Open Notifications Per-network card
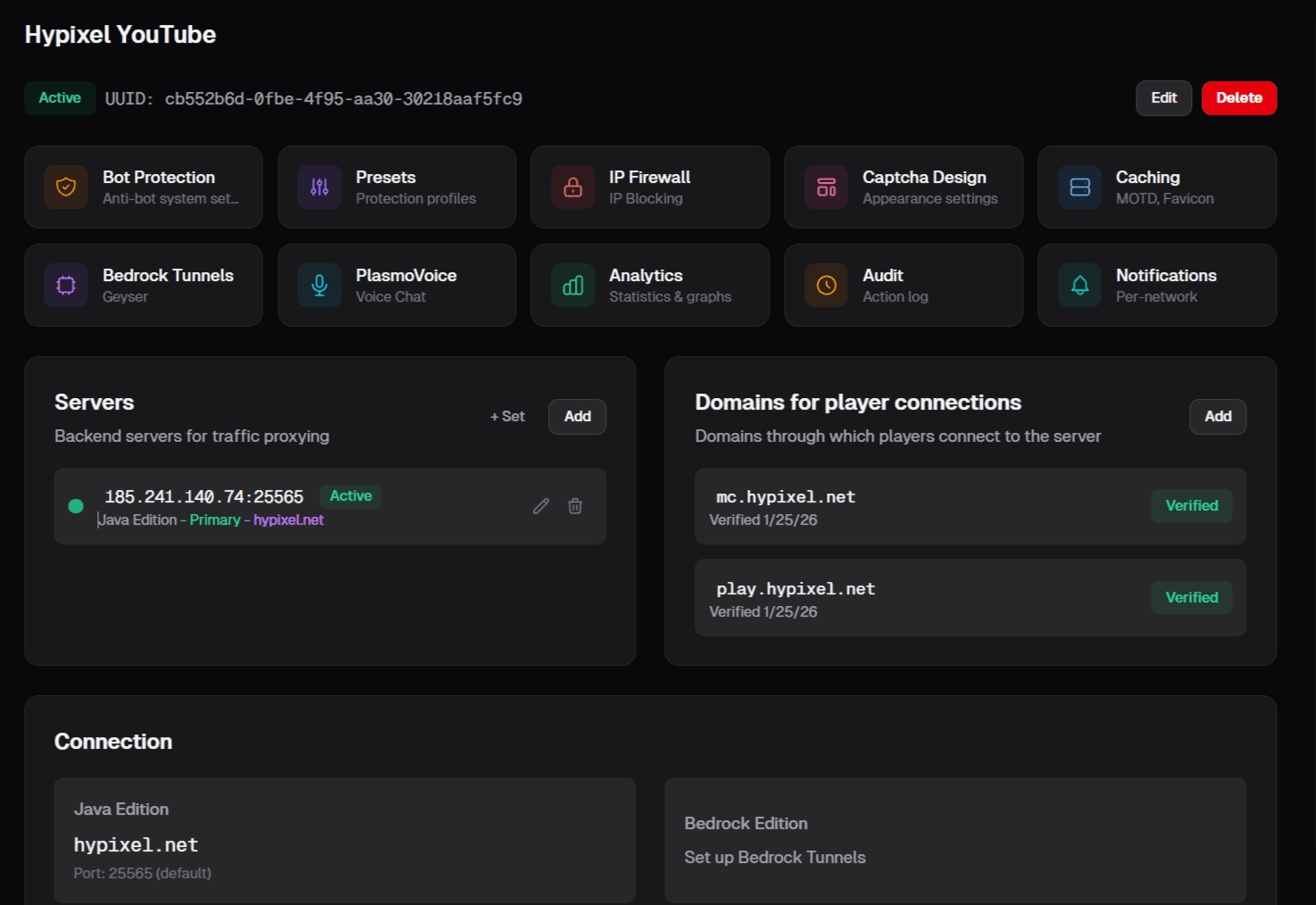This screenshot has height=905, width=1316. click(x=1157, y=285)
